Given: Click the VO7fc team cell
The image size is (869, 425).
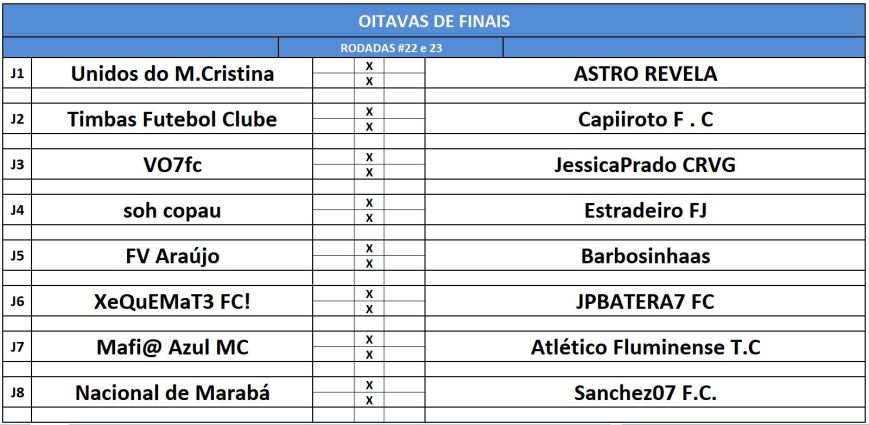Looking at the screenshot, I should coord(172,165).
